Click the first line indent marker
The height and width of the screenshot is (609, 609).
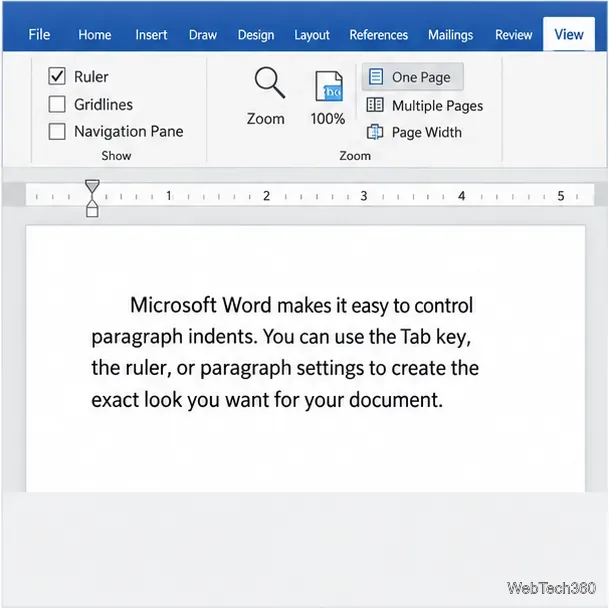tap(92, 186)
